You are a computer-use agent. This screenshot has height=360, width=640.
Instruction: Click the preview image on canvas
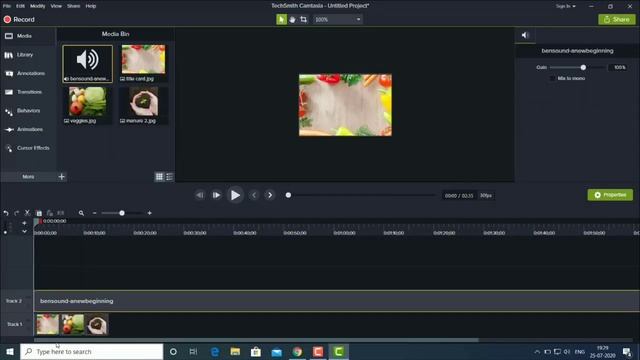point(345,105)
